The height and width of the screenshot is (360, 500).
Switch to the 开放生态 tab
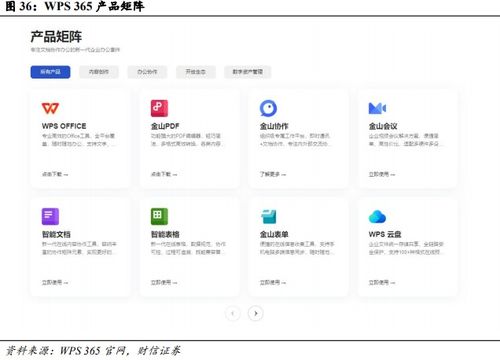[196, 72]
